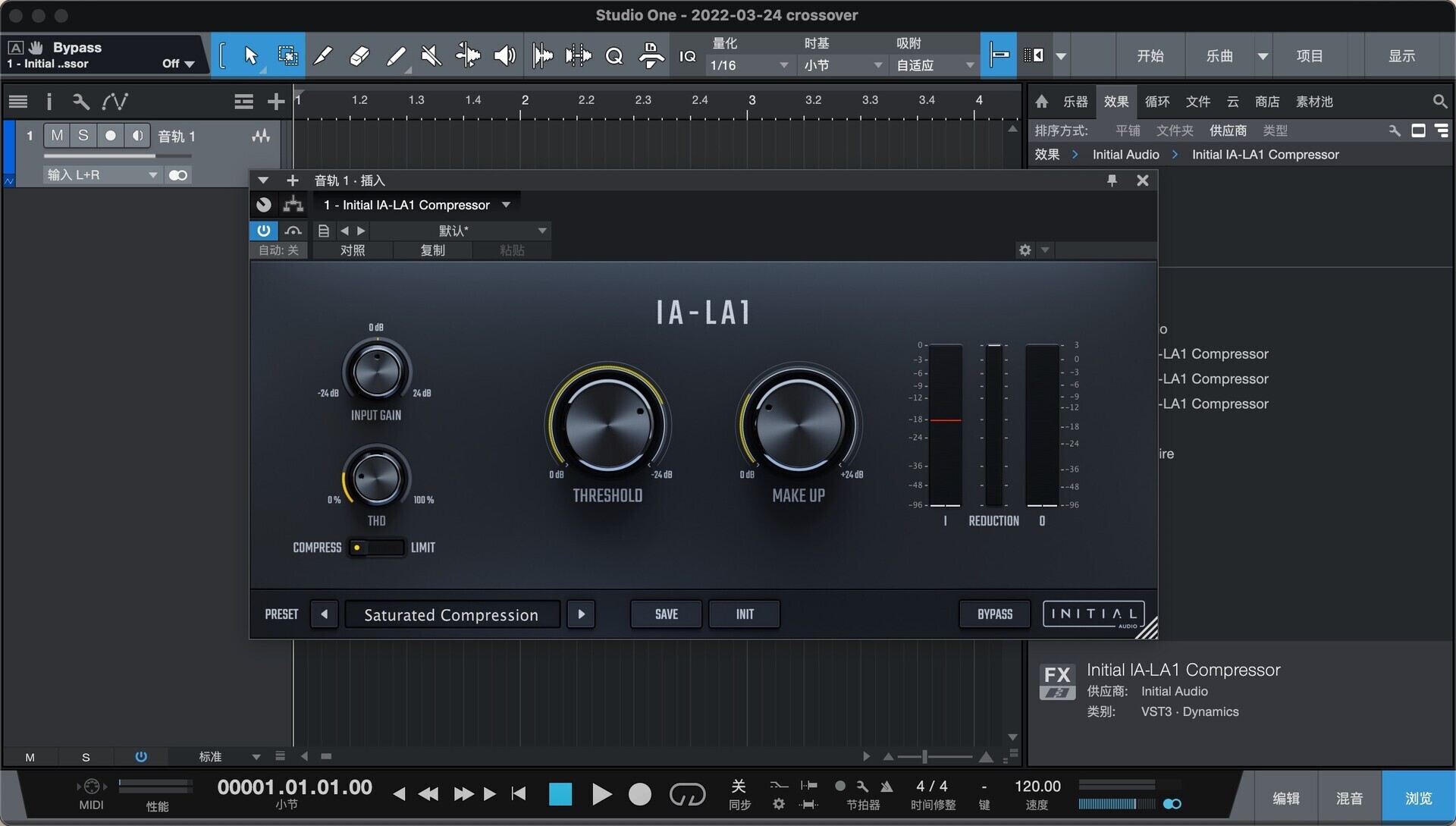Screen dimensions: 1456x826
Task: Solo track 音轨 1 with S button
Action: (x=83, y=136)
